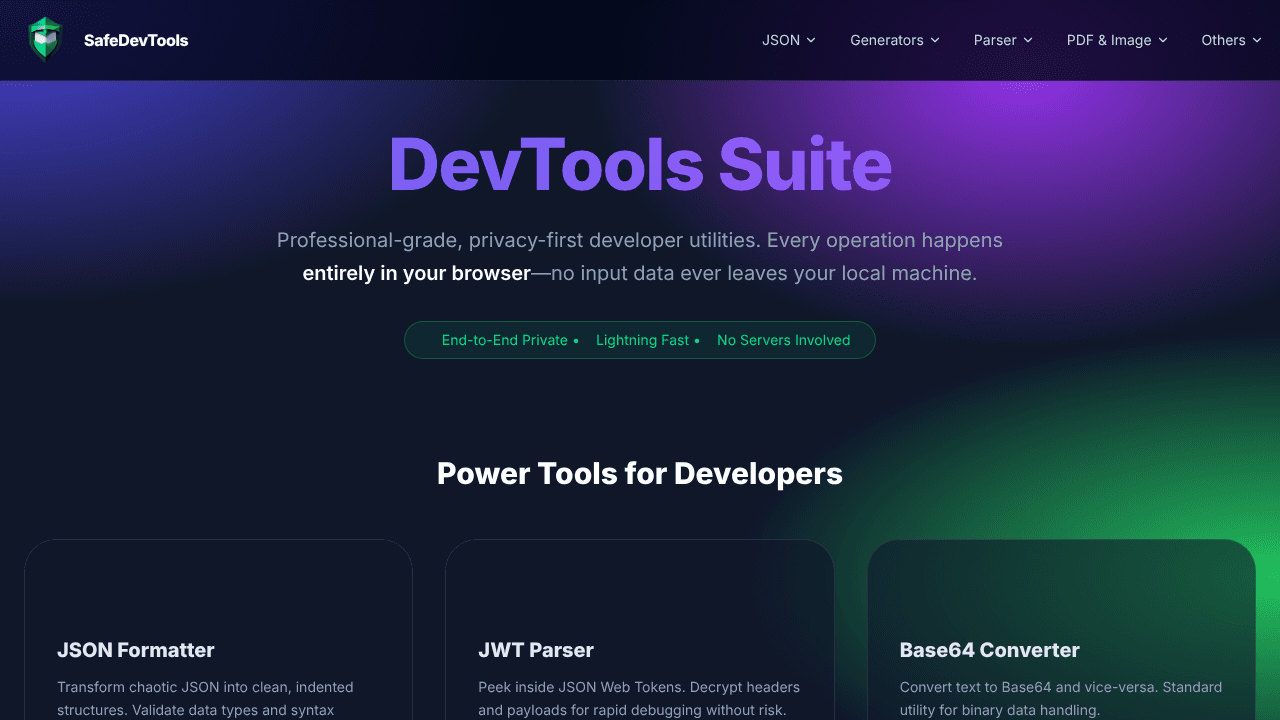Expand the chevron next to JSON
Screen dimensions: 1280x720
pyautogui.click(x=811, y=40)
